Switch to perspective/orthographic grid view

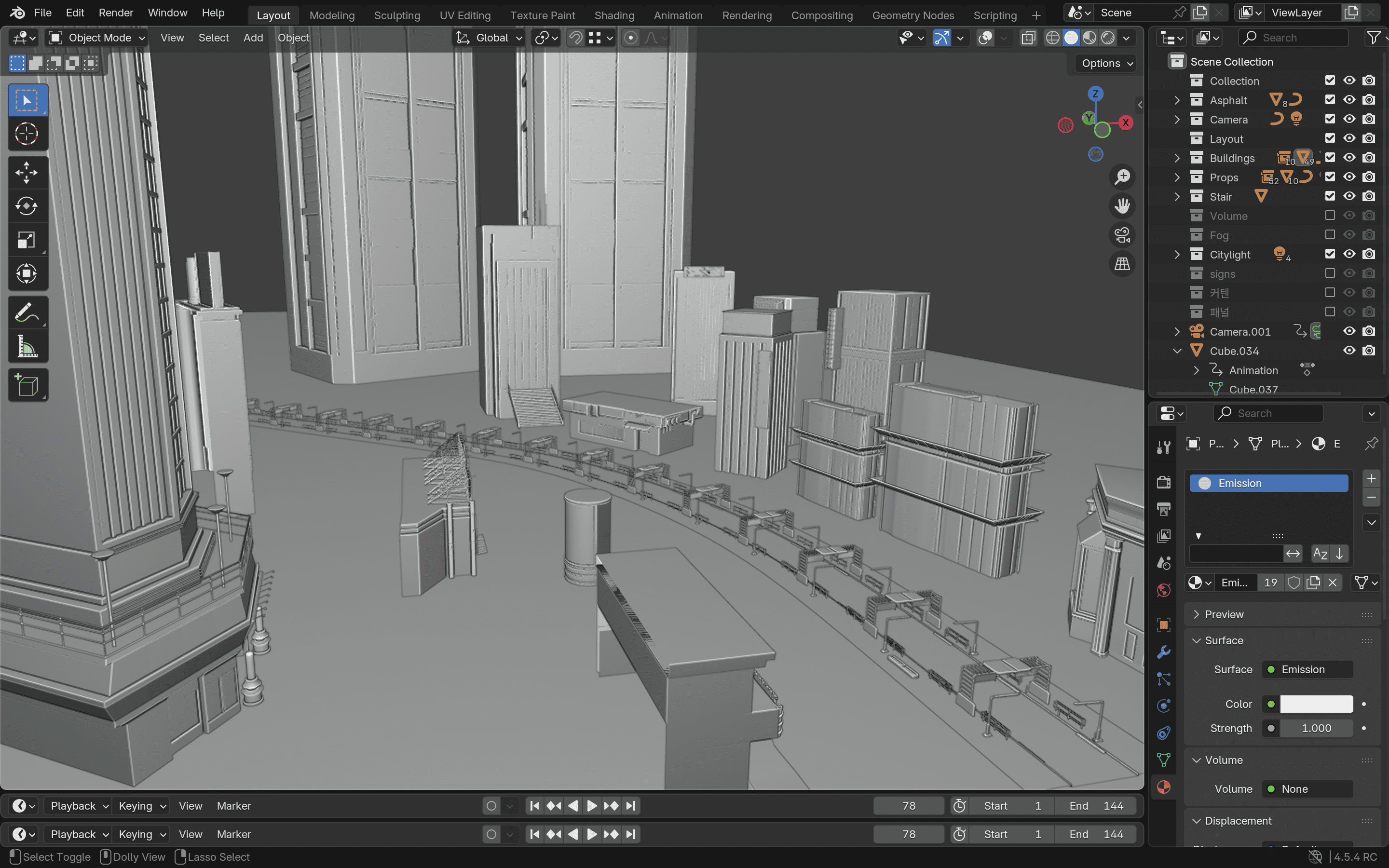point(1122,264)
